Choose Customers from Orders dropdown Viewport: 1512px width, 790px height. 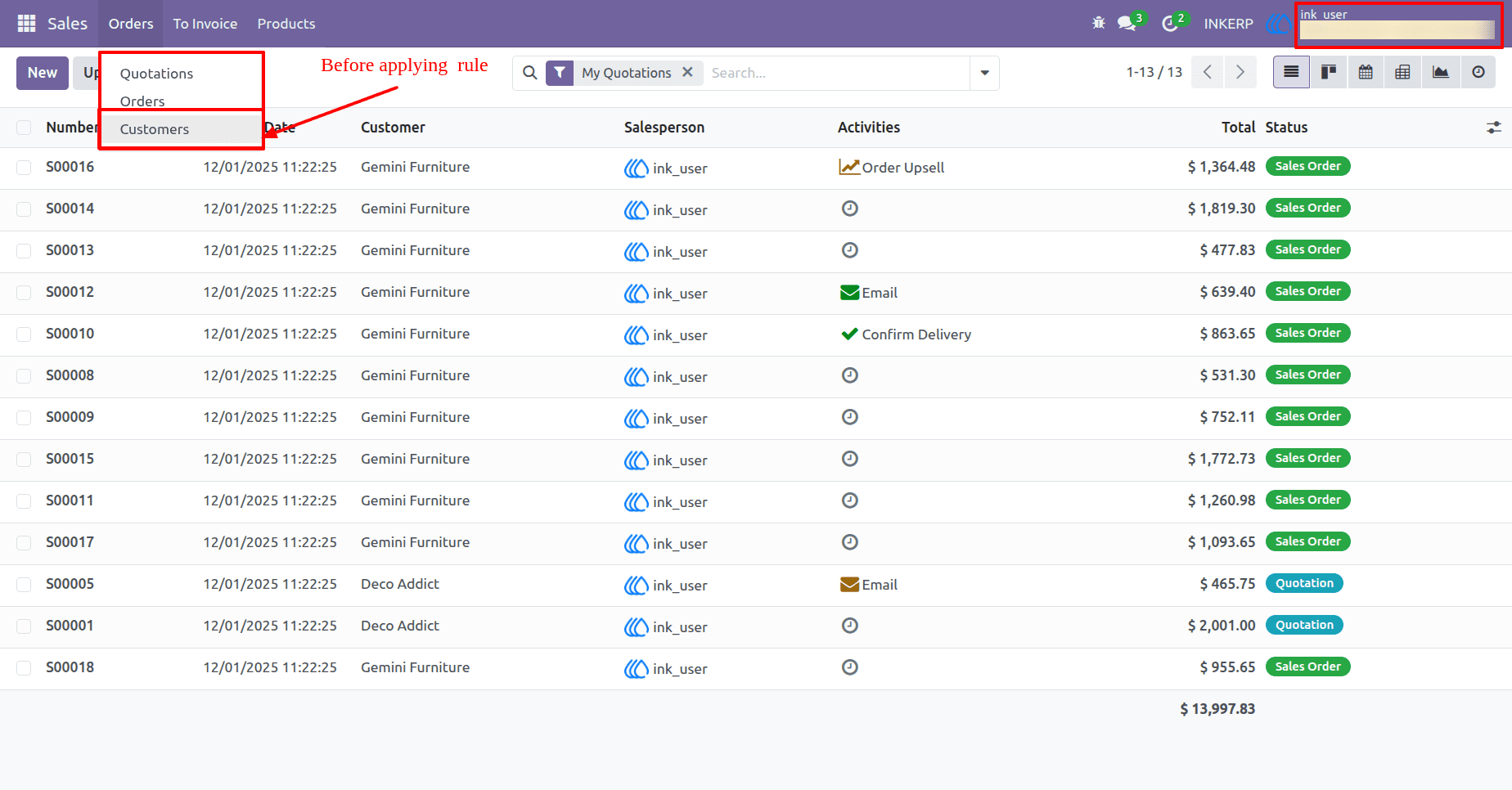coord(155,129)
